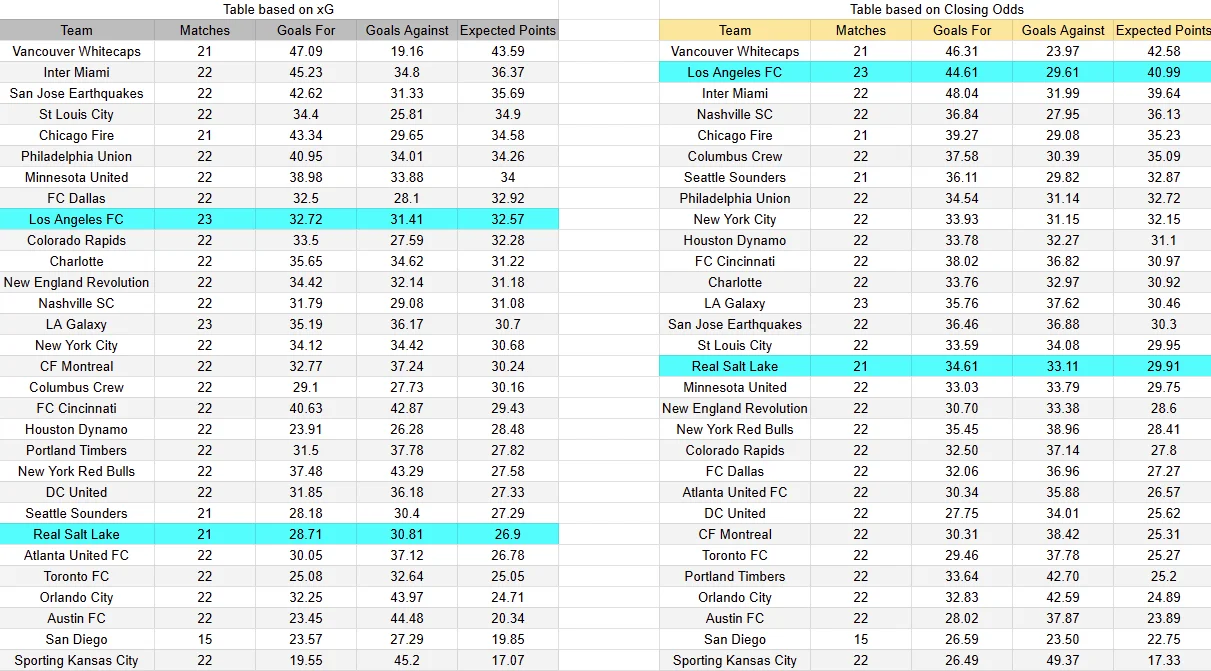The image size is (1211, 671).
Task: Select the Columbus Crew cell in the Closing Odds table
Action: point(735,156)
